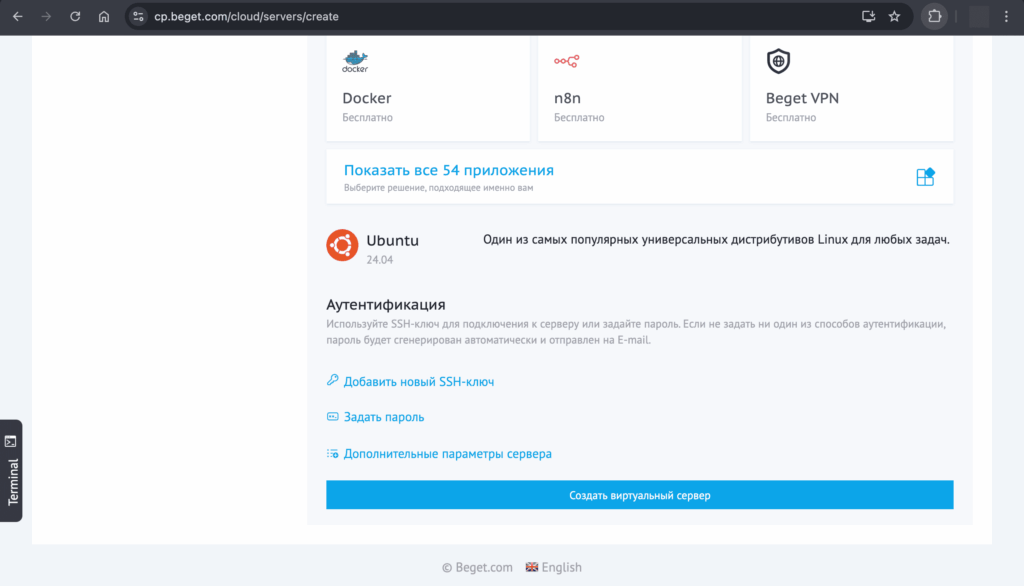Click Добавить новый SSH-ключ link

[419, 381]
